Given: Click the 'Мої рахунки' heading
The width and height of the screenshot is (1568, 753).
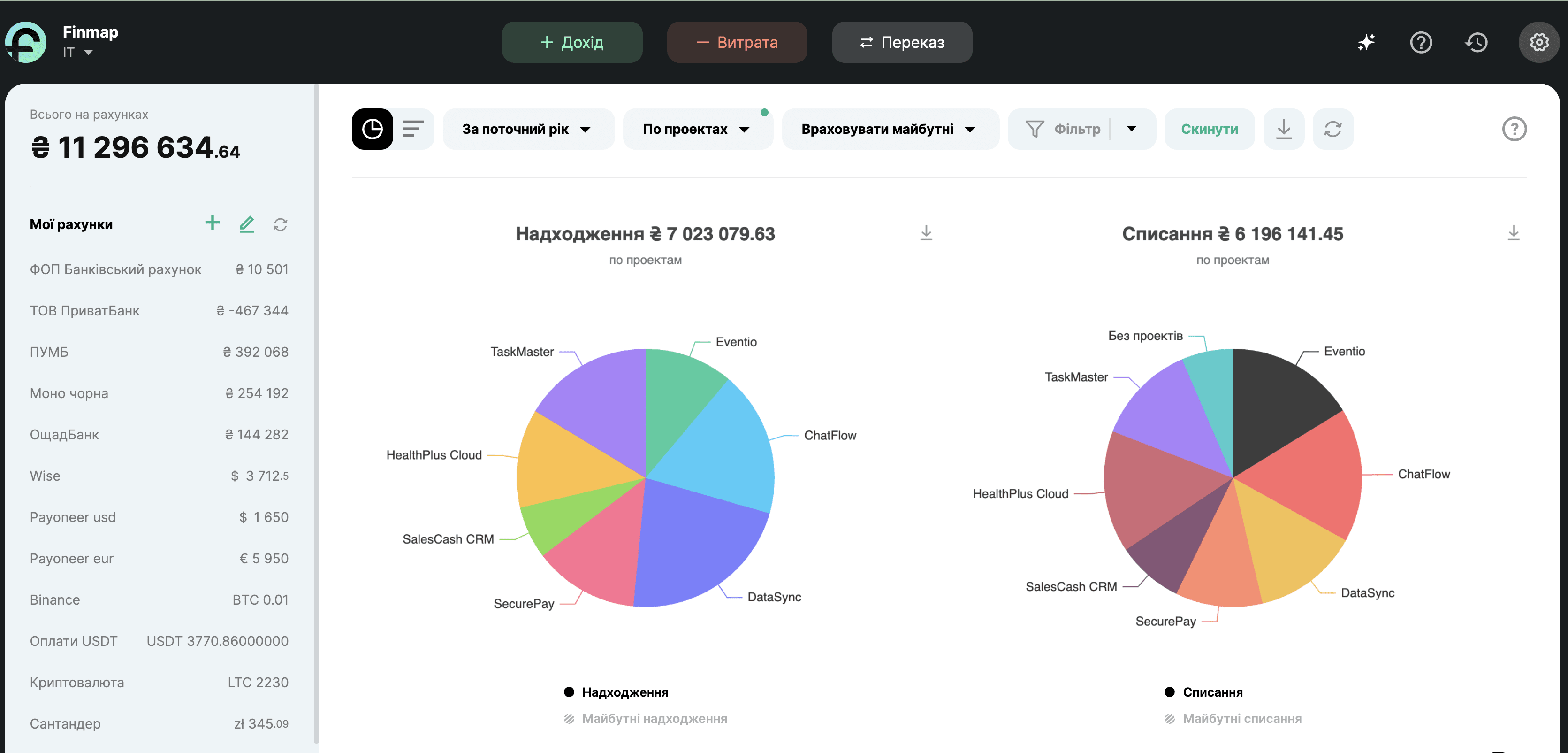Looking at the screenshot, I should (71, 224).
